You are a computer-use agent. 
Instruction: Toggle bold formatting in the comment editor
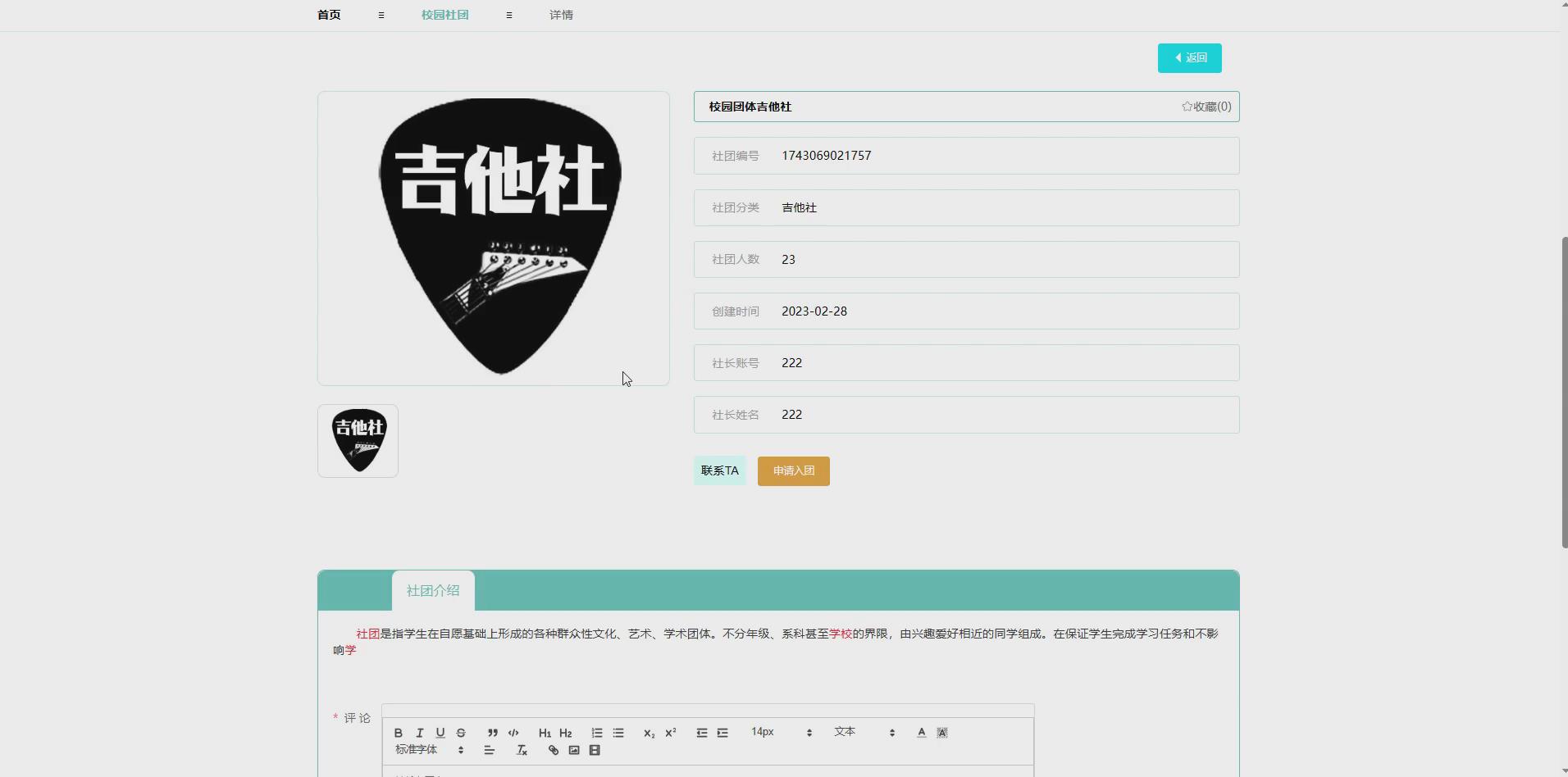tap(398, 733)
